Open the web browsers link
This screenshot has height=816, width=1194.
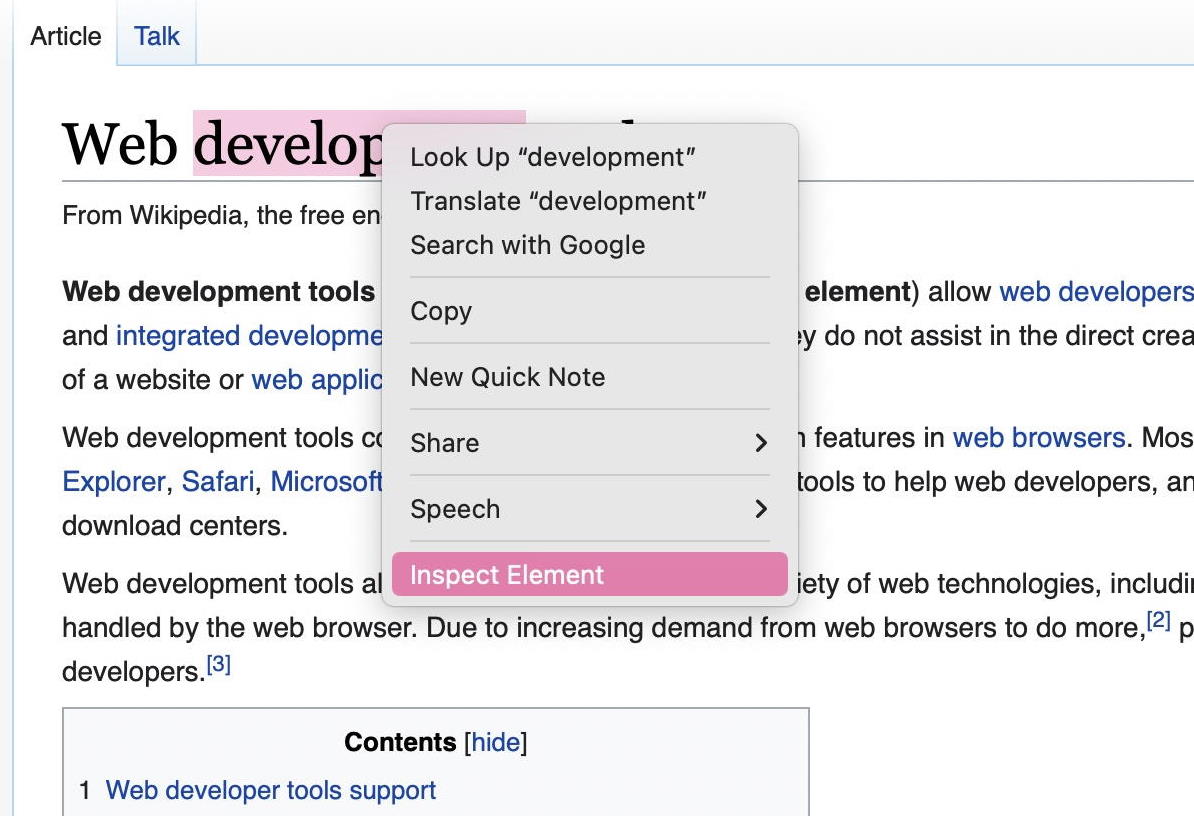(1039, 438)
